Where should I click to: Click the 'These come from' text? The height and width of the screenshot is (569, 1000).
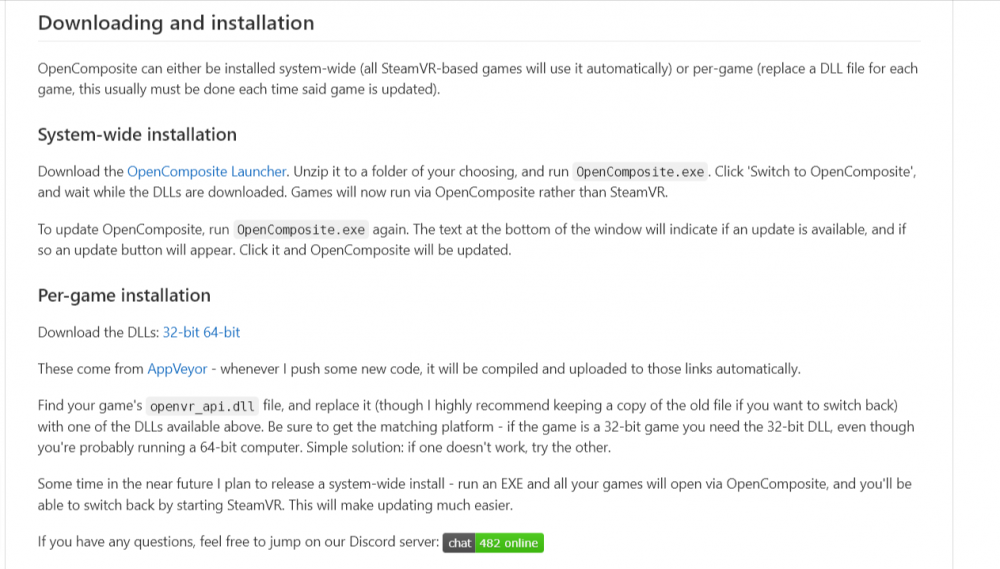point(90,369)
